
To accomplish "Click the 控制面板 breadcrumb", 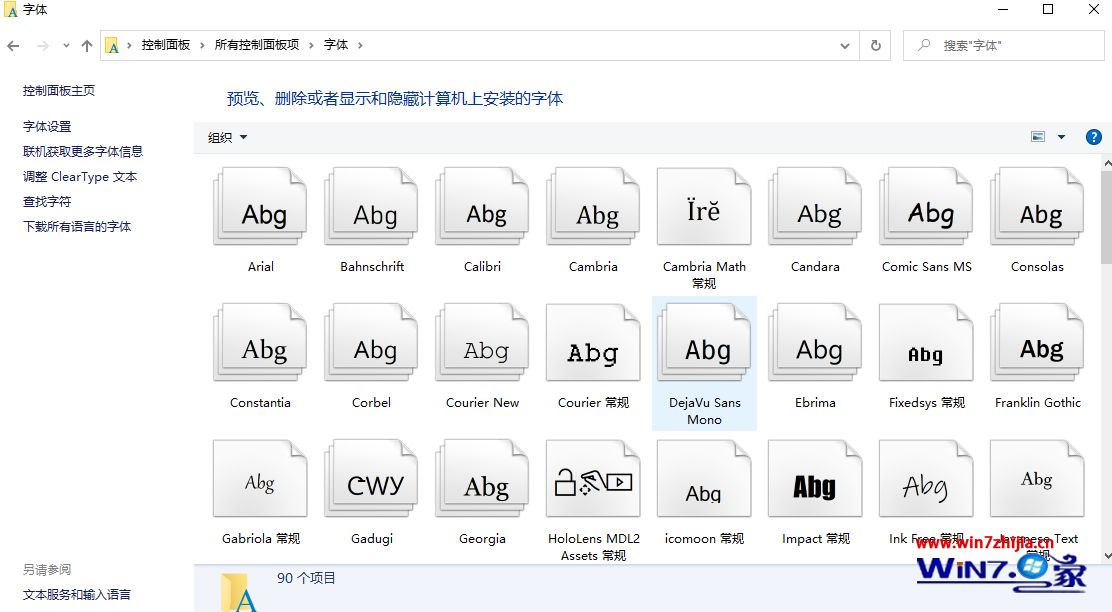I will pyautogui.click(x=166, y=45).
